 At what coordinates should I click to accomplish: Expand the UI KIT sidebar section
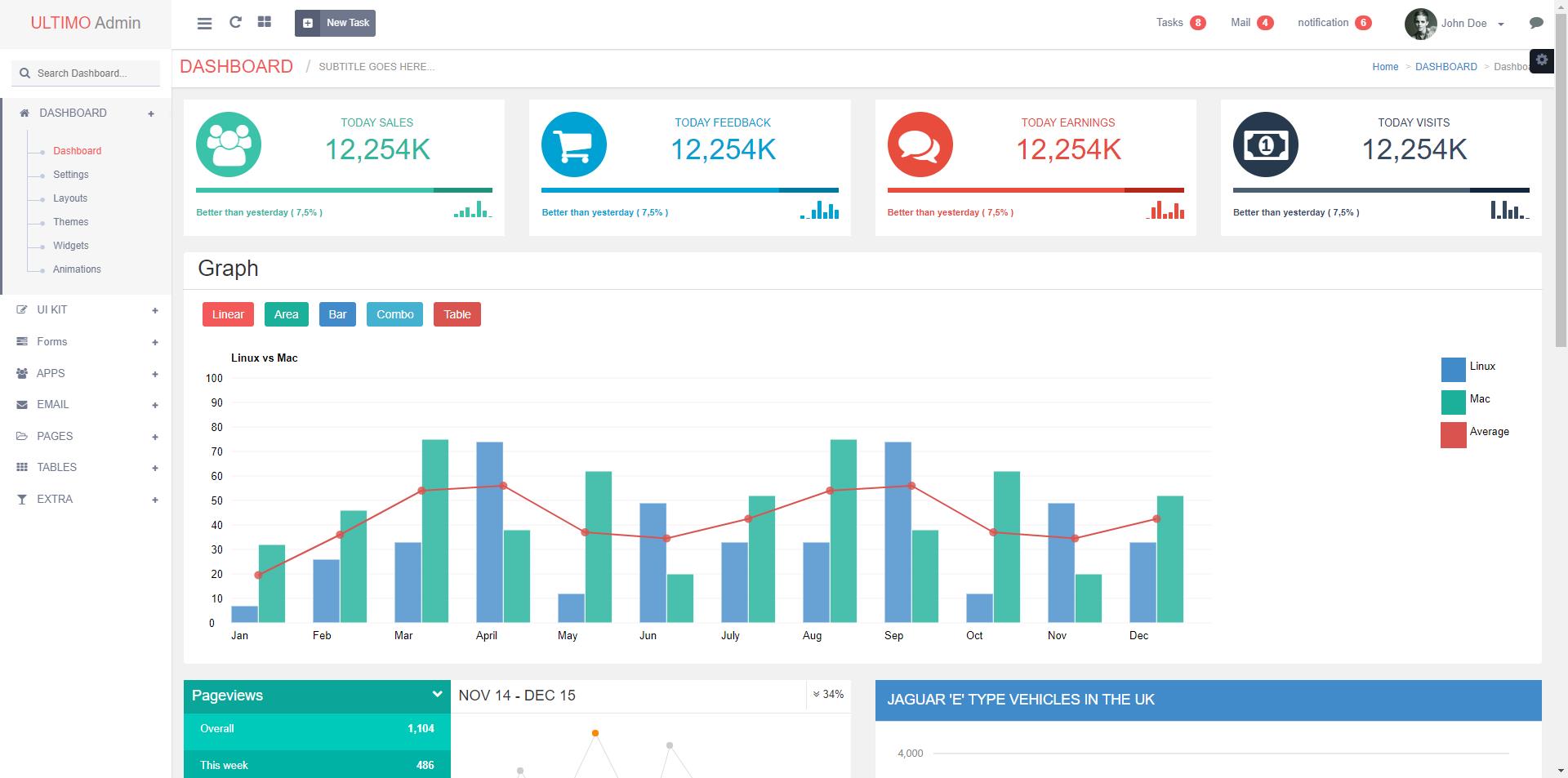(x=155, y=310)
